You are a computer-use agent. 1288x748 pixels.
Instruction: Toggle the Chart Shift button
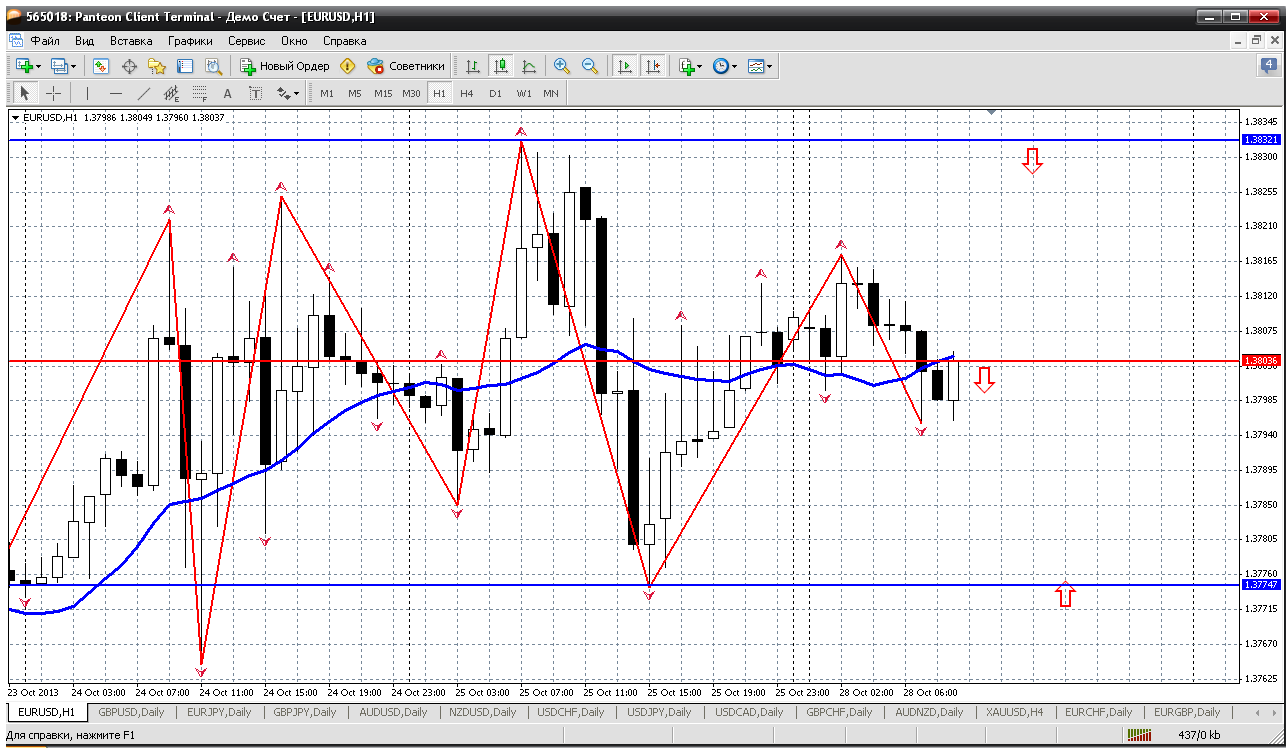[653, 66]
